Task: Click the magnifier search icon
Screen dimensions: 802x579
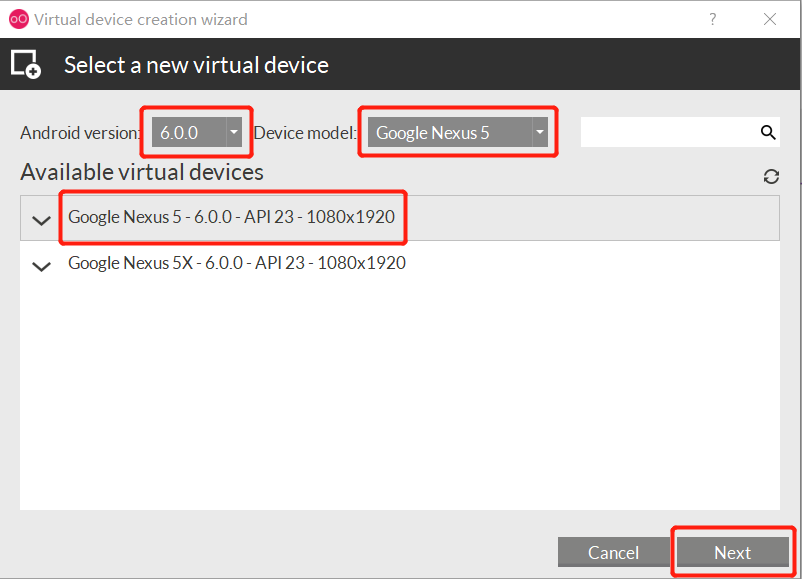Action: pyautogui.click(x=768, y=132)
